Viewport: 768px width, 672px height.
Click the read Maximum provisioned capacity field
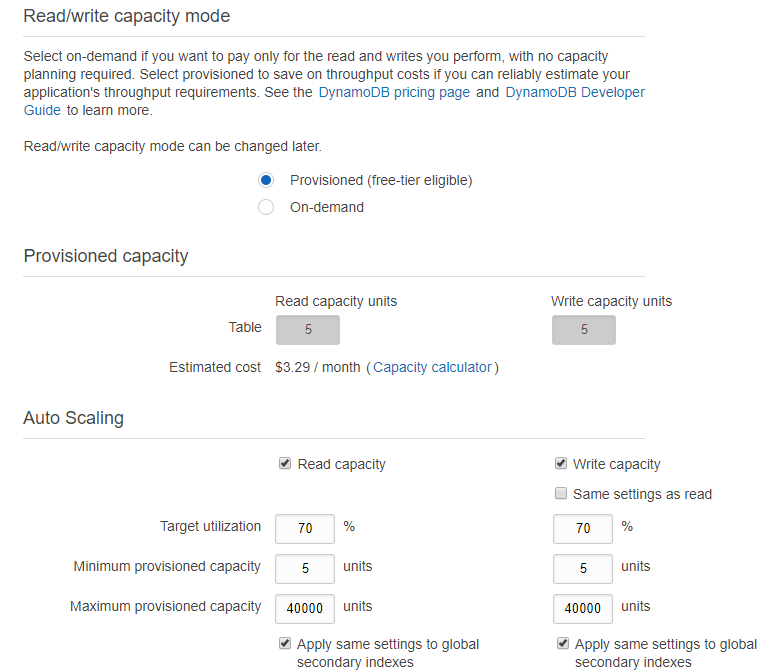point(305,608)
